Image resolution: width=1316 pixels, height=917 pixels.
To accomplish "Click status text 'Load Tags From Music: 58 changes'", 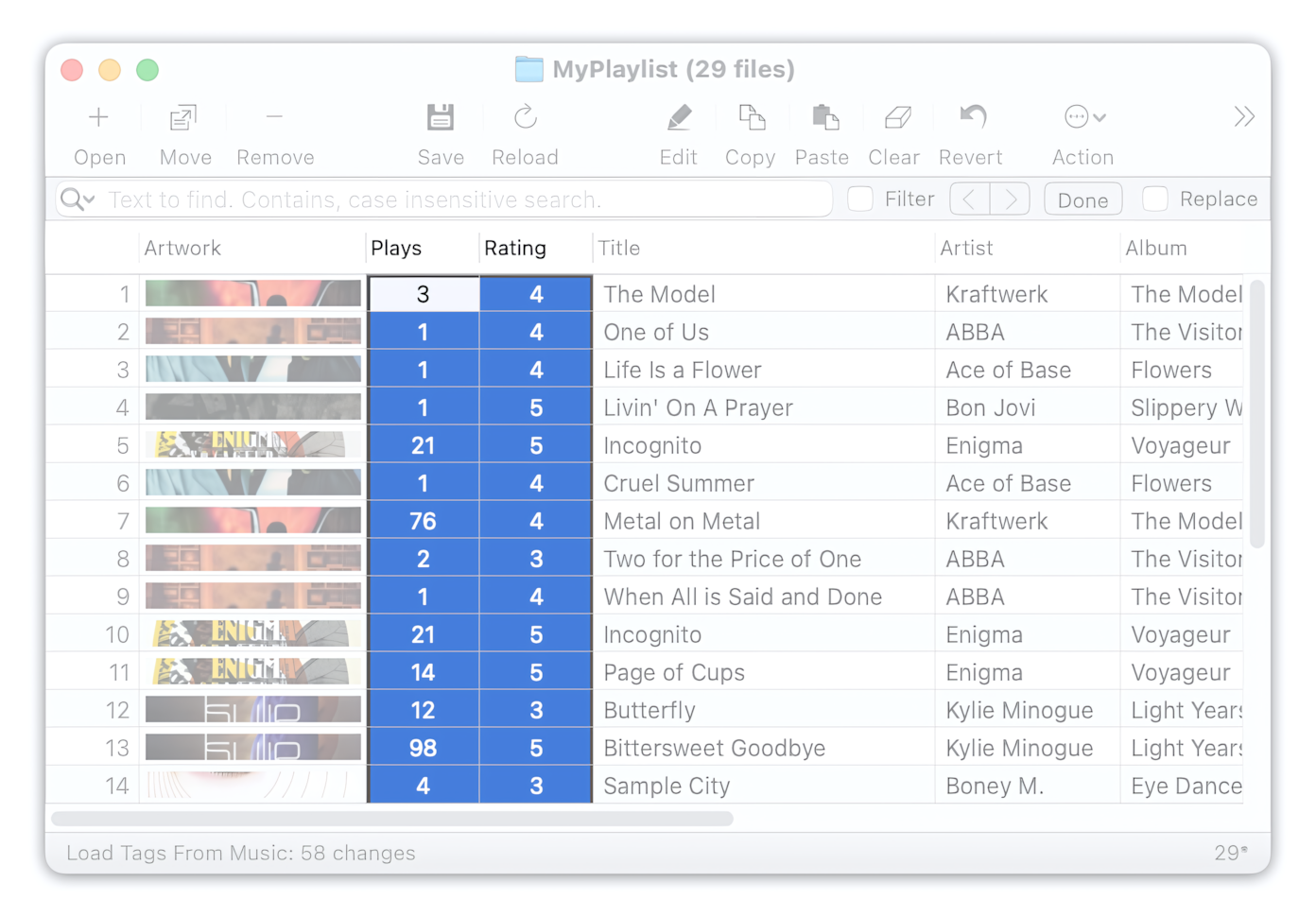I will tap(241, 853).
